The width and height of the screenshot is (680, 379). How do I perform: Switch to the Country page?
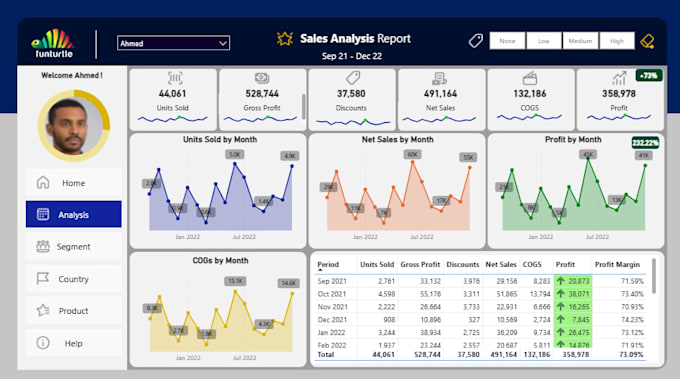click(73, 278)
